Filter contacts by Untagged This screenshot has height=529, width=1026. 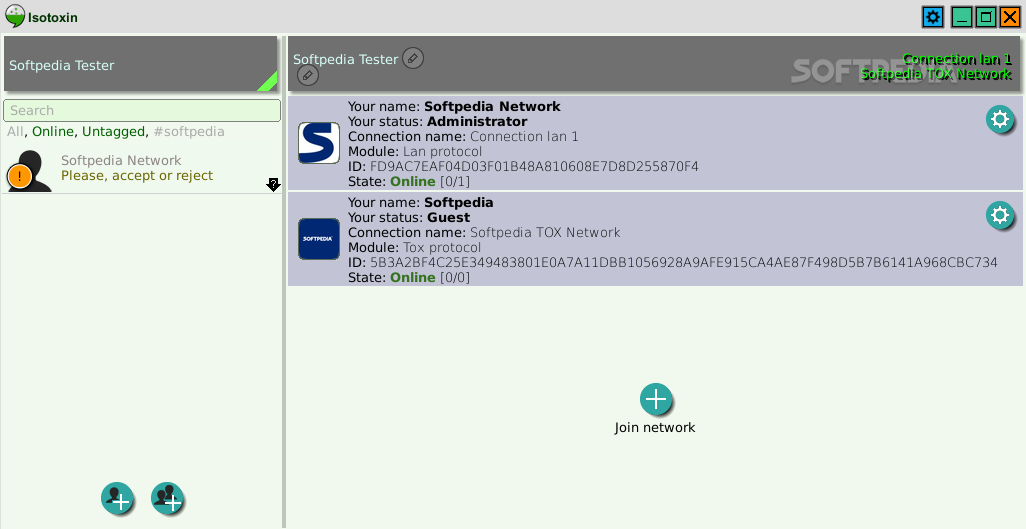114,132
